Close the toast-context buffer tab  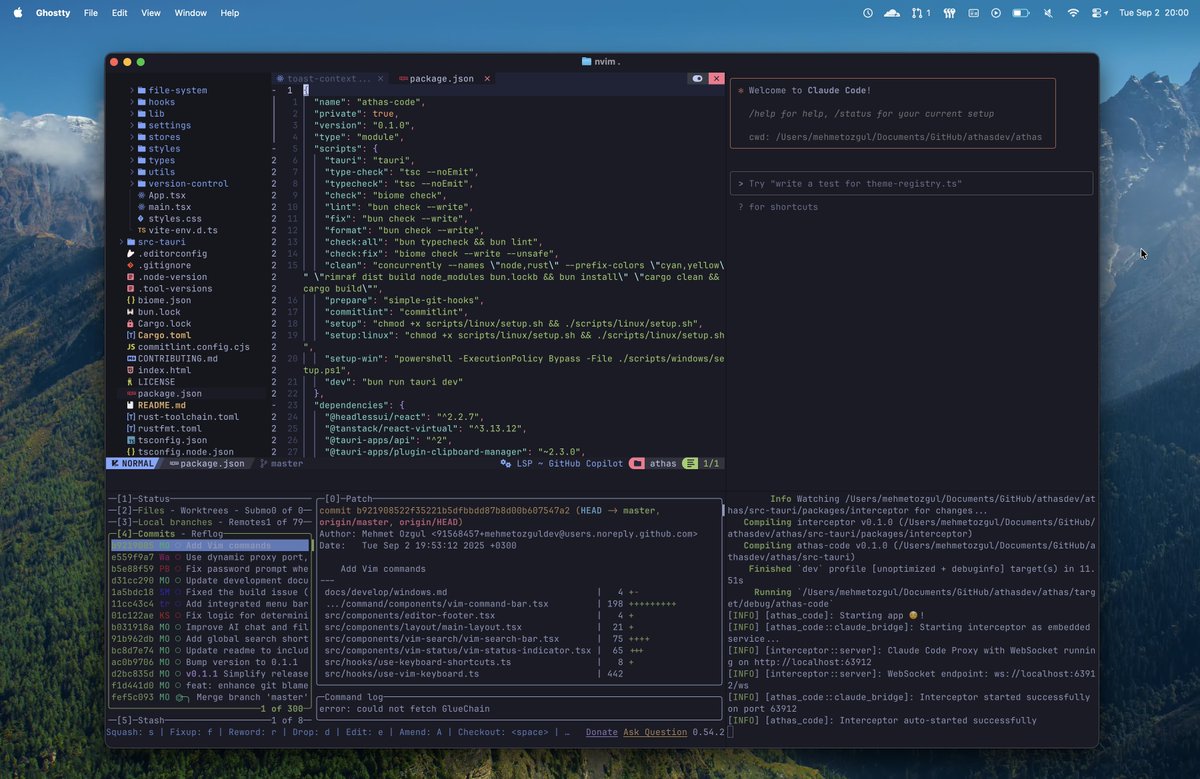(x=380, y=78)
